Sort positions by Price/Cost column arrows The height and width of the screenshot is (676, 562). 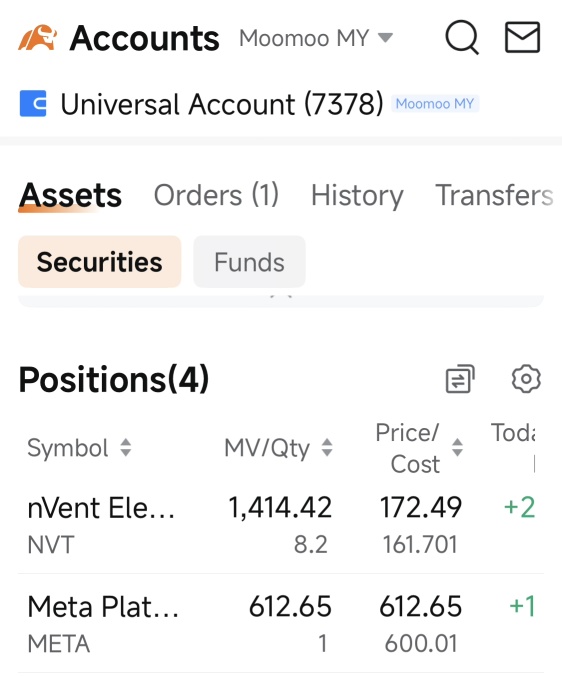click(x=457, y=448)
